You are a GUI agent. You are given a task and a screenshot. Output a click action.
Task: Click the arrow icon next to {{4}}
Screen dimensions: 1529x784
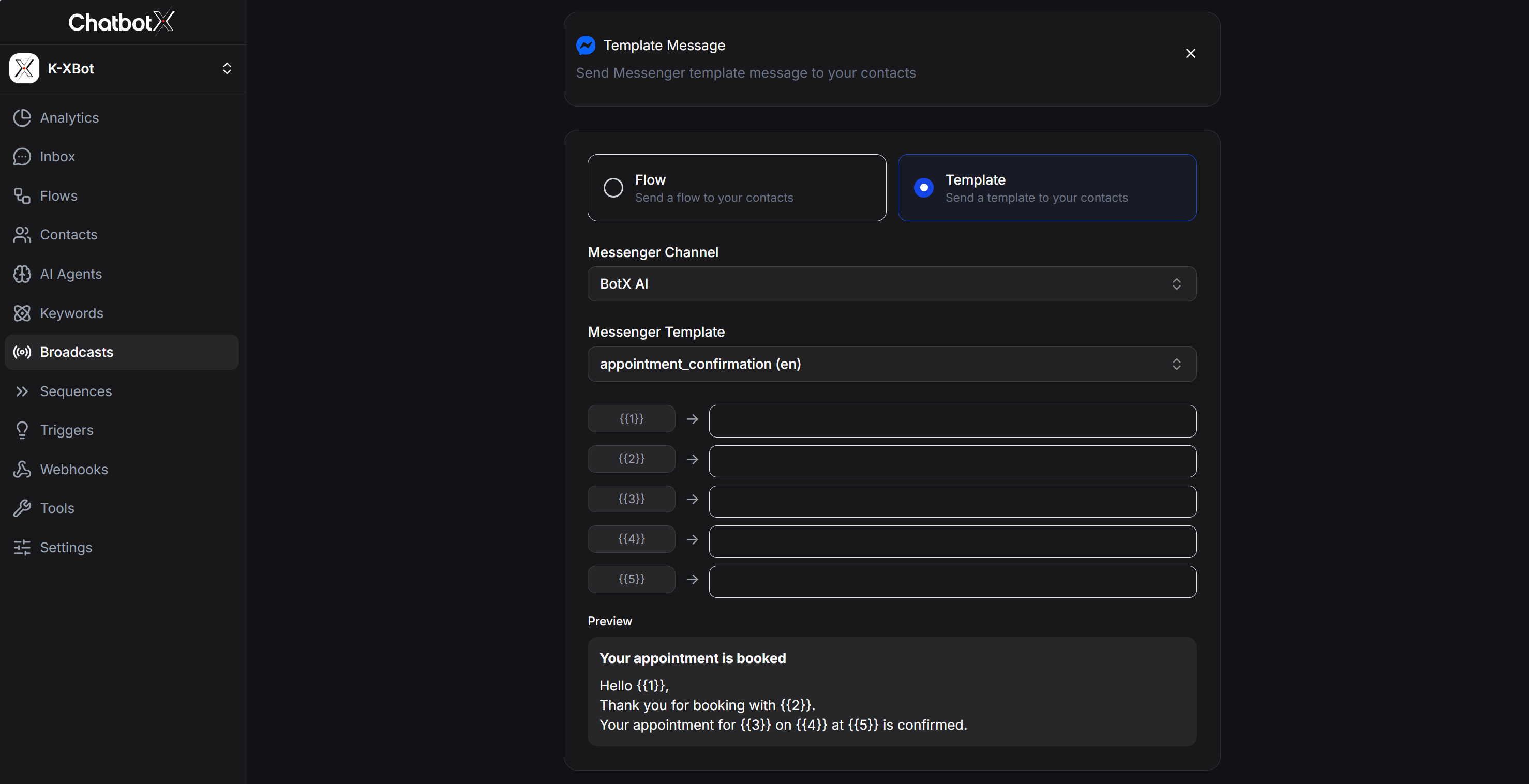click(692, 539)
